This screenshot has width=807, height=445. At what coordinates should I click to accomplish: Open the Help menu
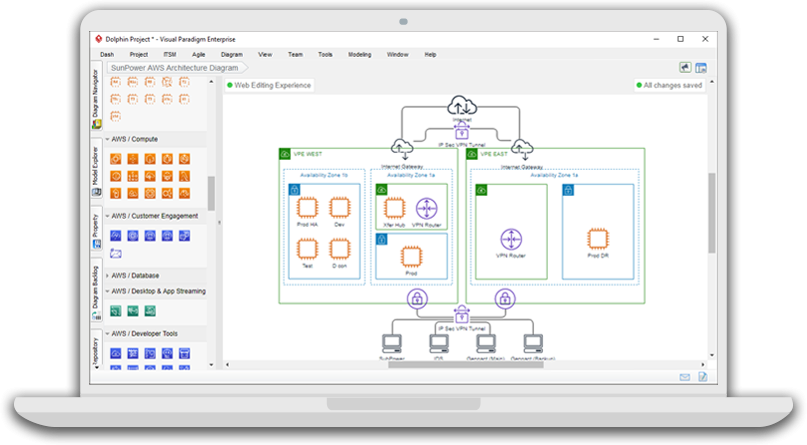click(x=430, y=55)
